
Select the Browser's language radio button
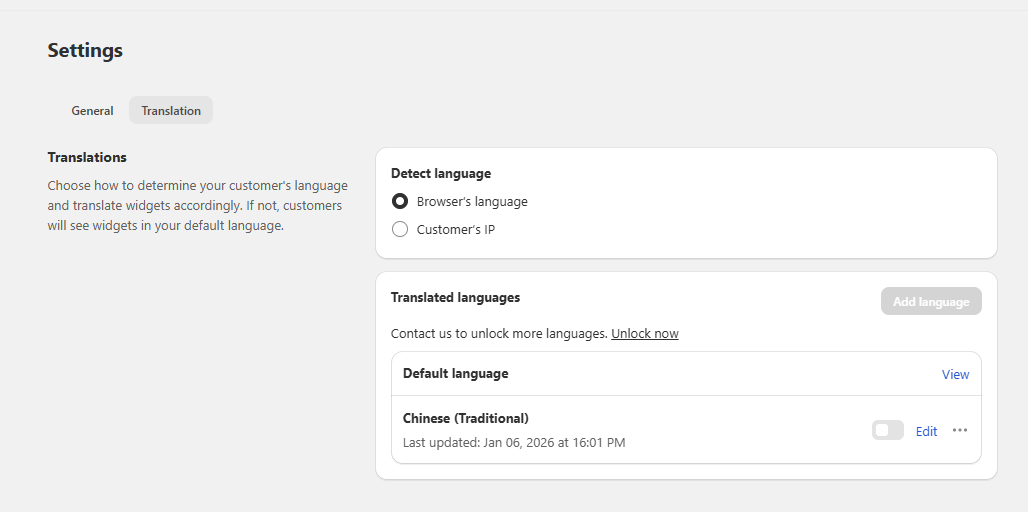point(400,201)
